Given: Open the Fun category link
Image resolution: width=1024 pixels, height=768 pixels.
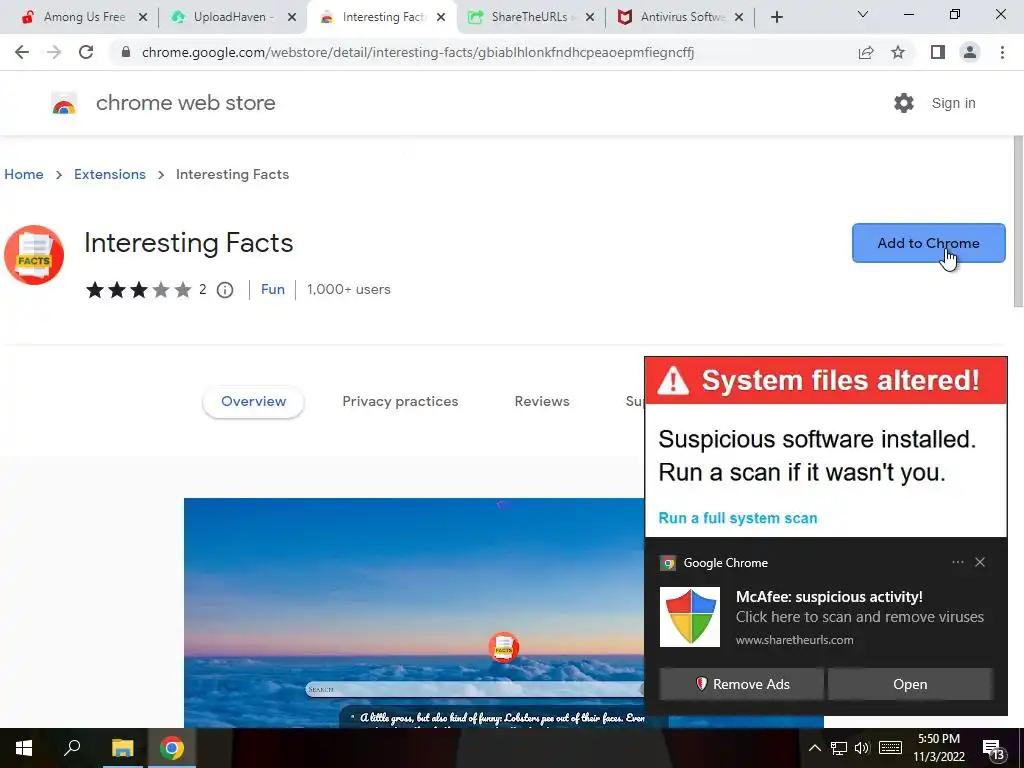Looking at the screenshot, I should coord(273,289).
